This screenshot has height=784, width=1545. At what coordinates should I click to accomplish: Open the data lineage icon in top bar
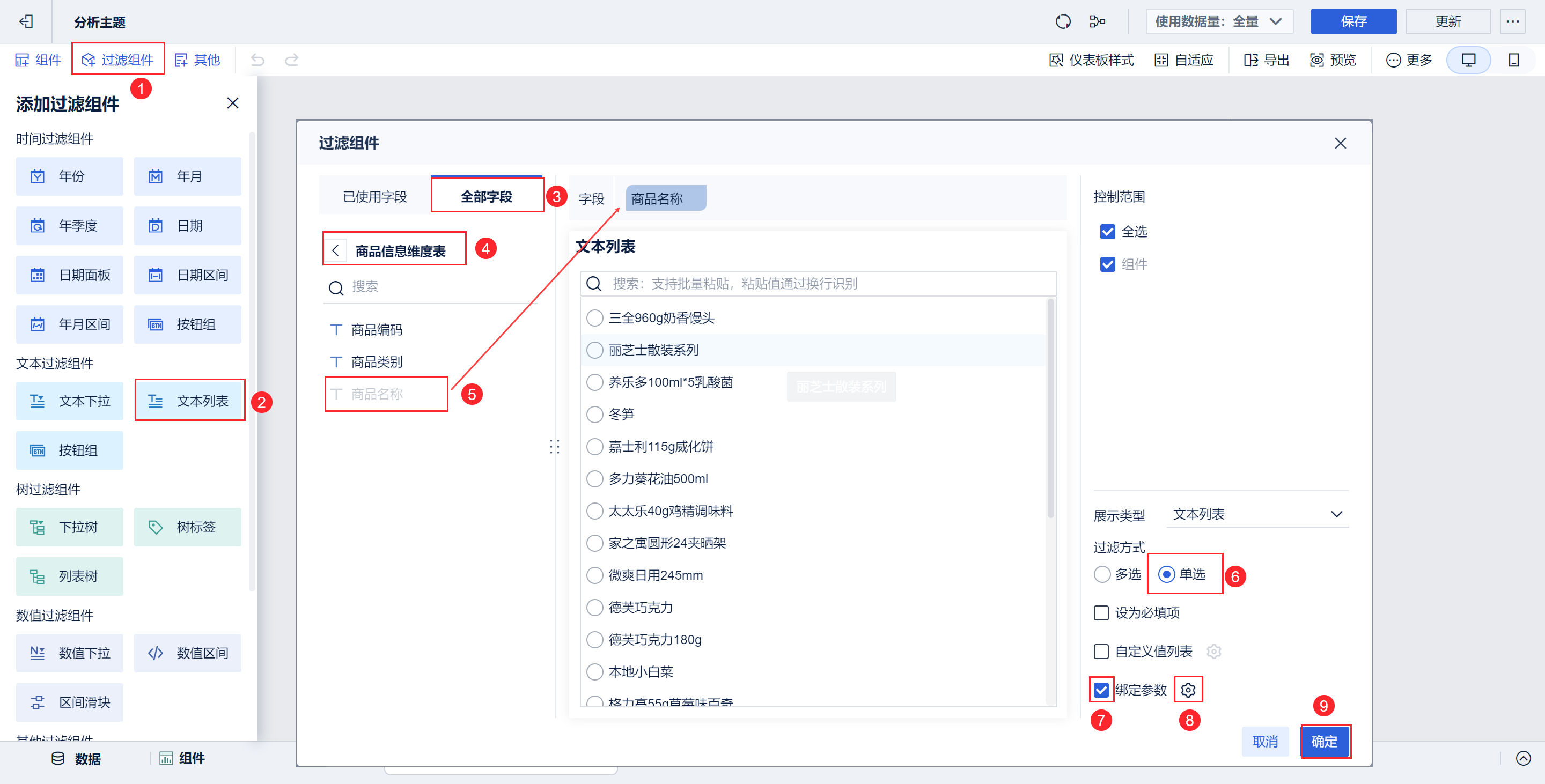[1097, 21]
